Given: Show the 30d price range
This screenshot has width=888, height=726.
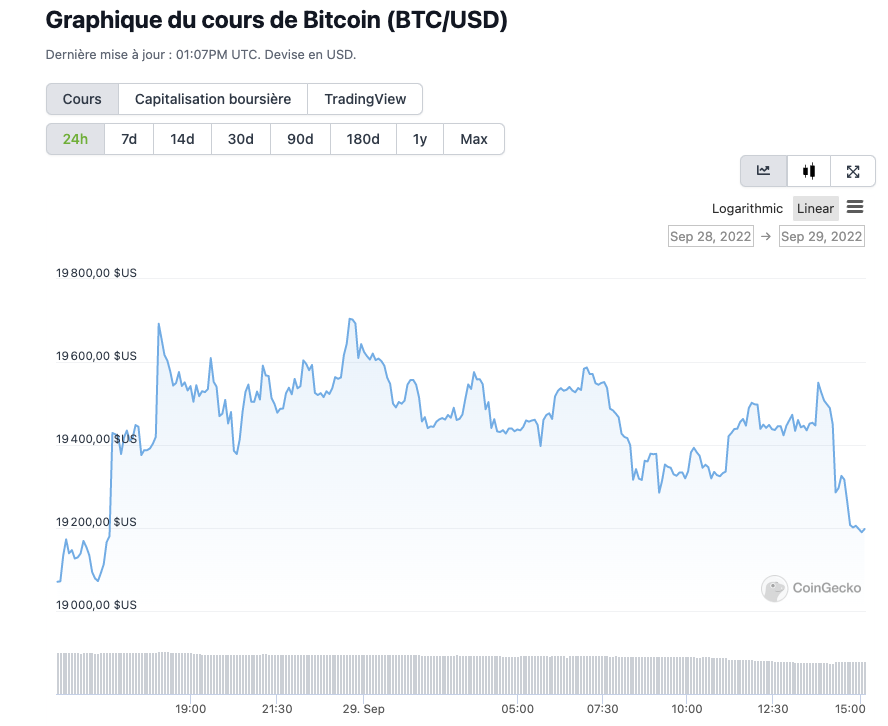Looking at the screenshot, I should click(x=241, y=139).
